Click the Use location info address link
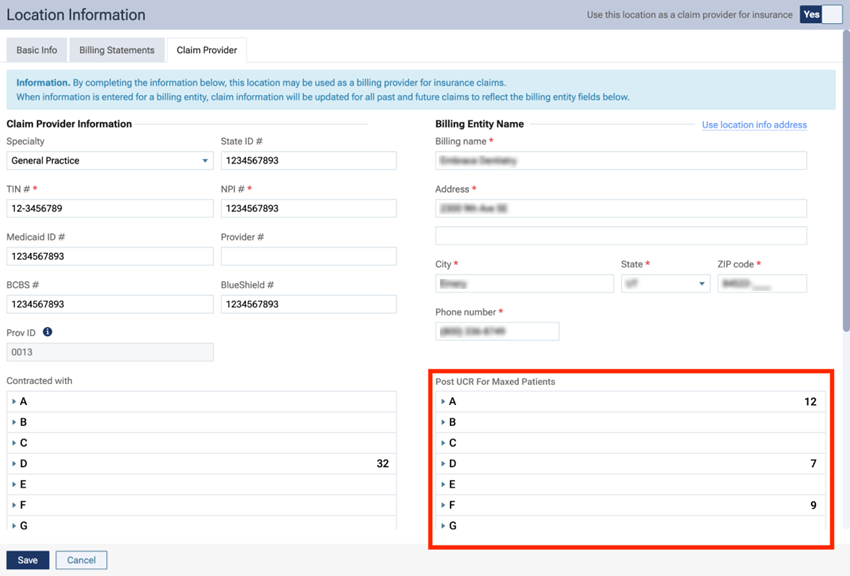Image resolution: width=850 pixels, height=576 pixels. (x=754, y=125)
